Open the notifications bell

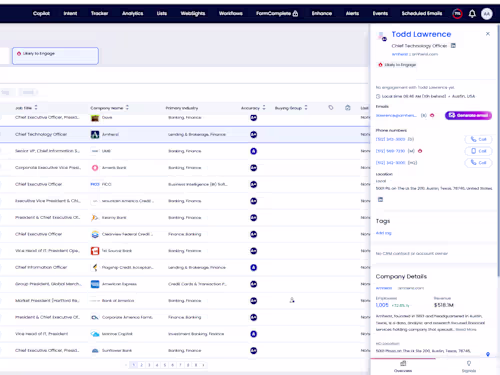pos(472,14)
